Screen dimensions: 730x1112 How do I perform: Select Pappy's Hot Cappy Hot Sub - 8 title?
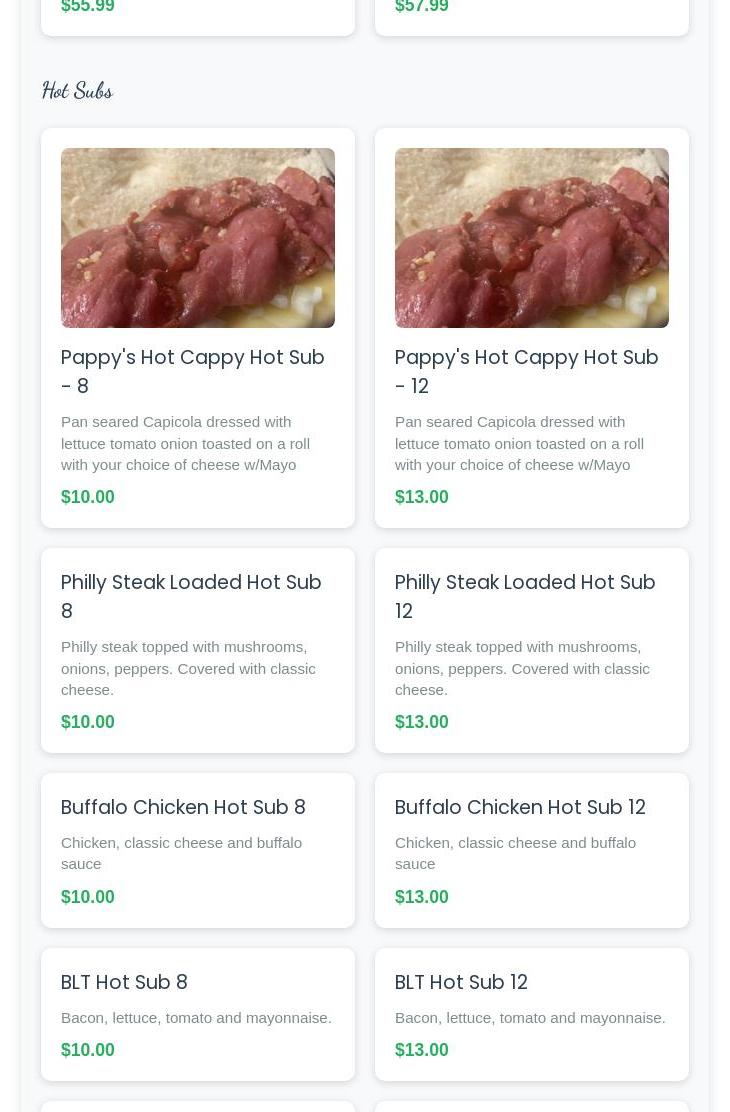[x=193, y=371]
